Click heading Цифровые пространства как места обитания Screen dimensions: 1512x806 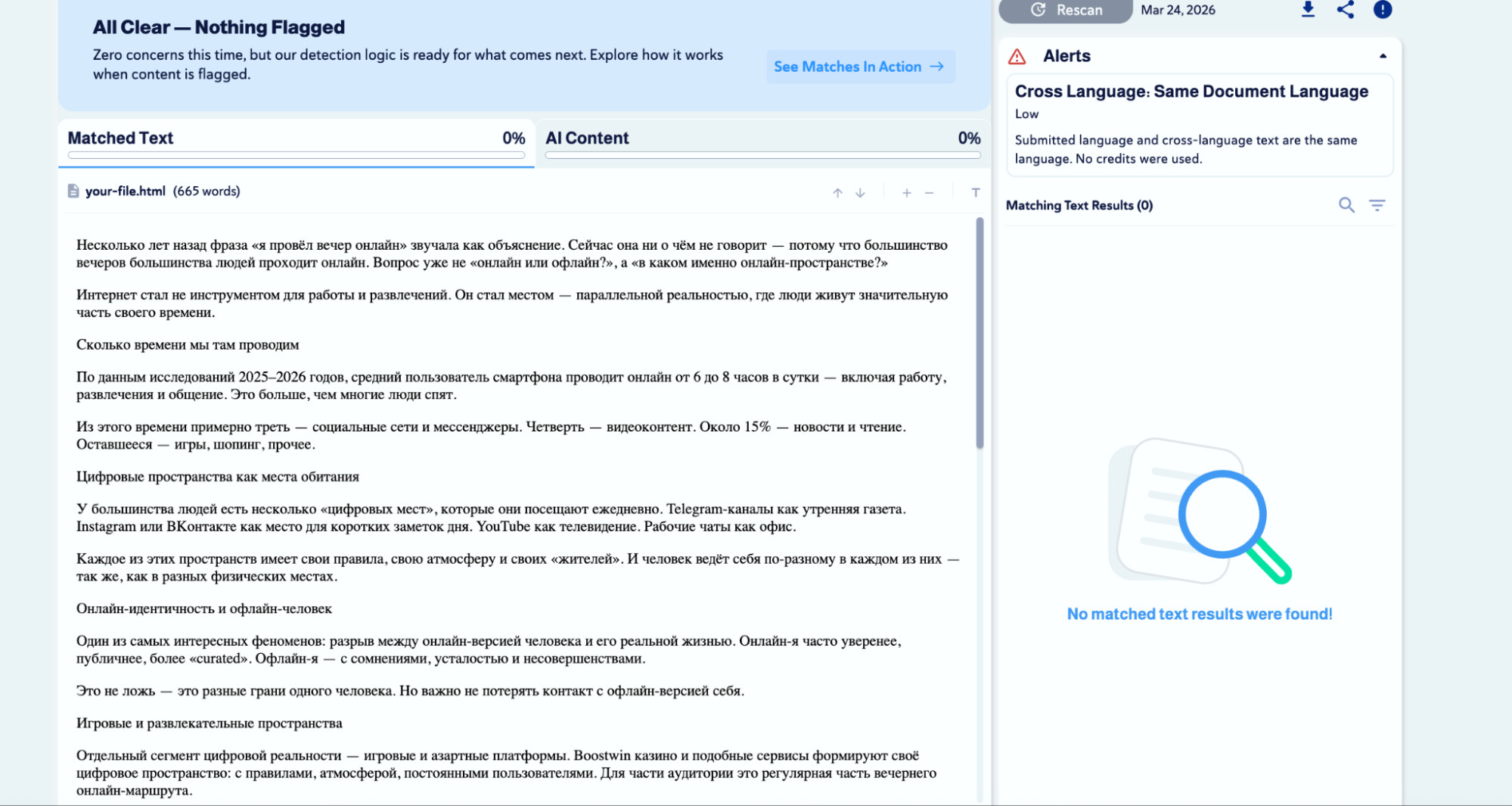(x=218, y=476)
